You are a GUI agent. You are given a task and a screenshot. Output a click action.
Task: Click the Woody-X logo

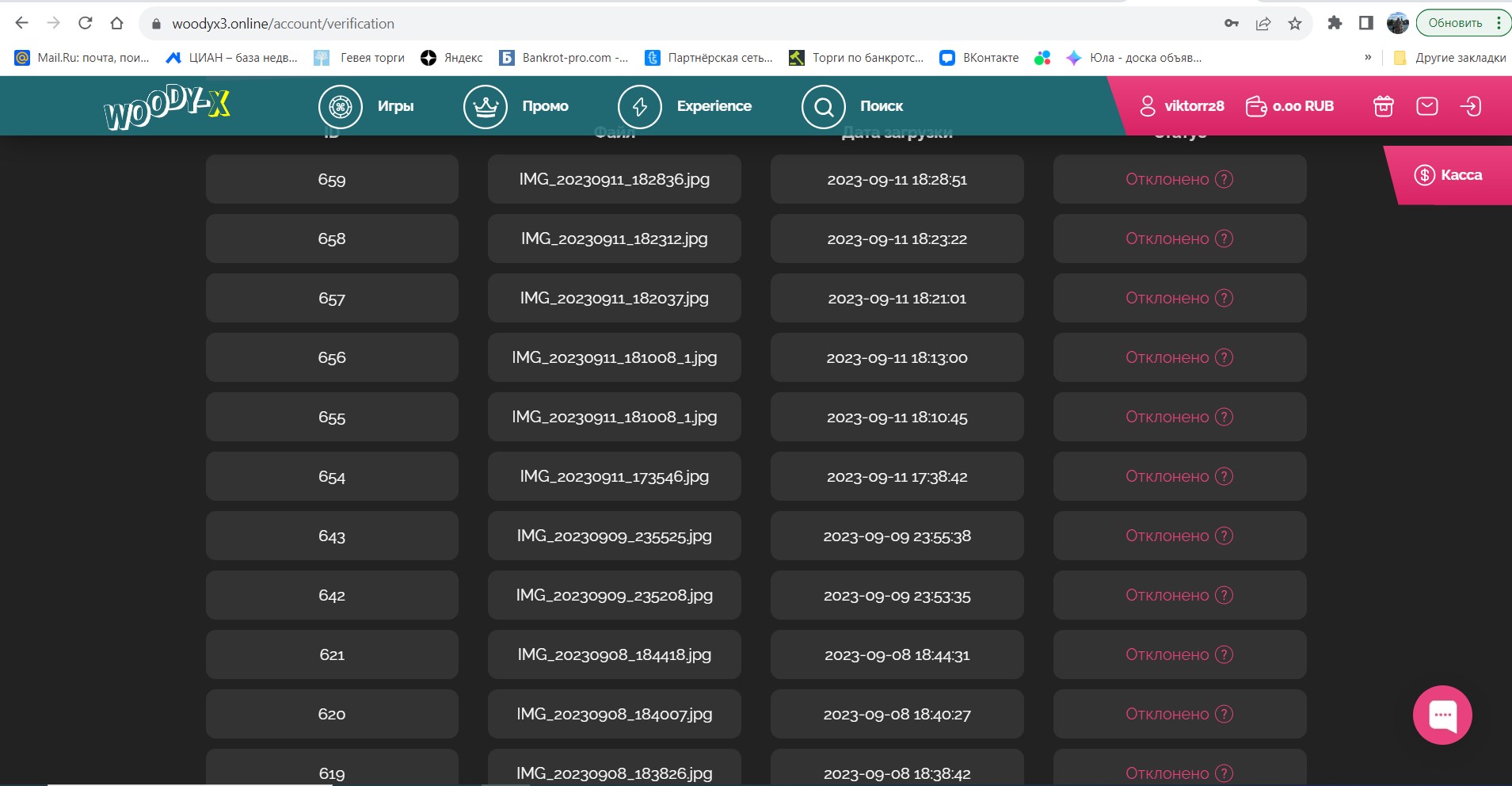tap(167, 106)
